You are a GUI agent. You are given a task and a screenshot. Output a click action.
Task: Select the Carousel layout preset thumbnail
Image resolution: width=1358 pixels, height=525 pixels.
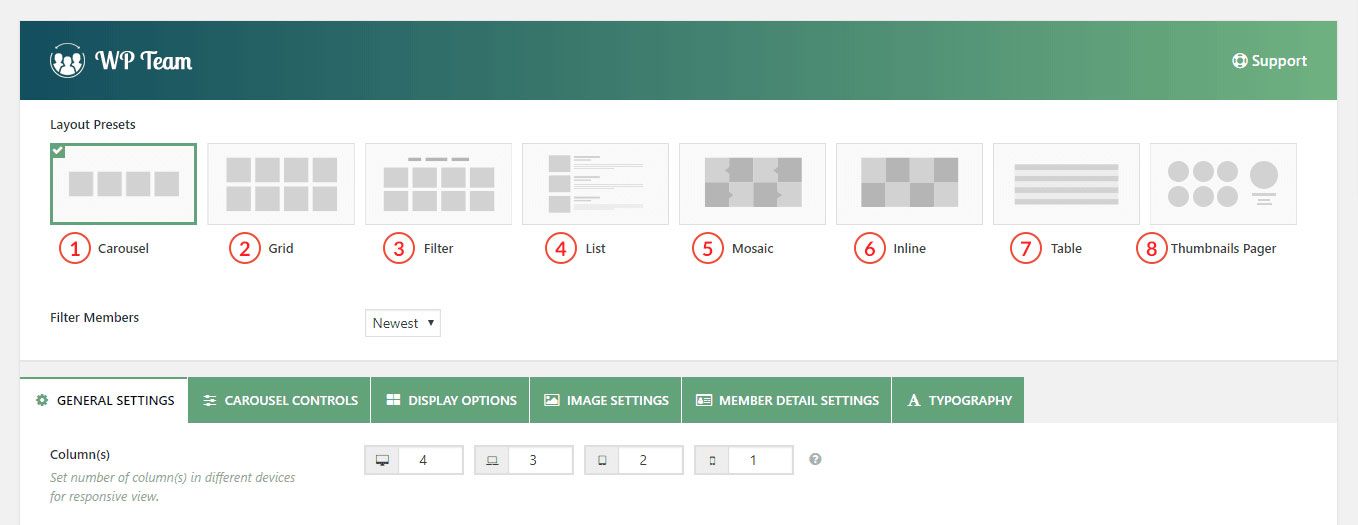[x=123, y=184]
